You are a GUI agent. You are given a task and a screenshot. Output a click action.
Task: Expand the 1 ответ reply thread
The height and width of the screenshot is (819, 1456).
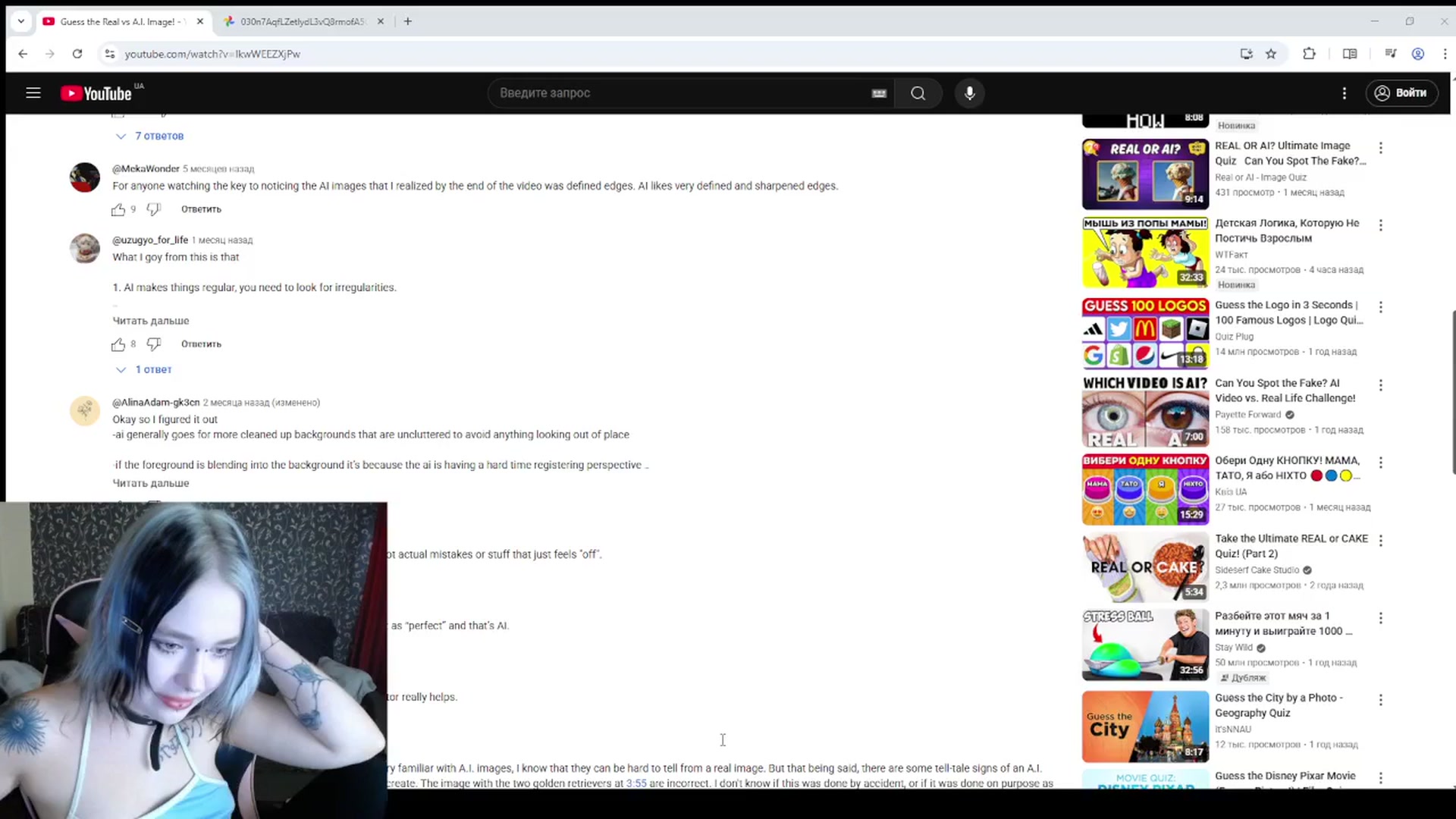click(145, 370)
